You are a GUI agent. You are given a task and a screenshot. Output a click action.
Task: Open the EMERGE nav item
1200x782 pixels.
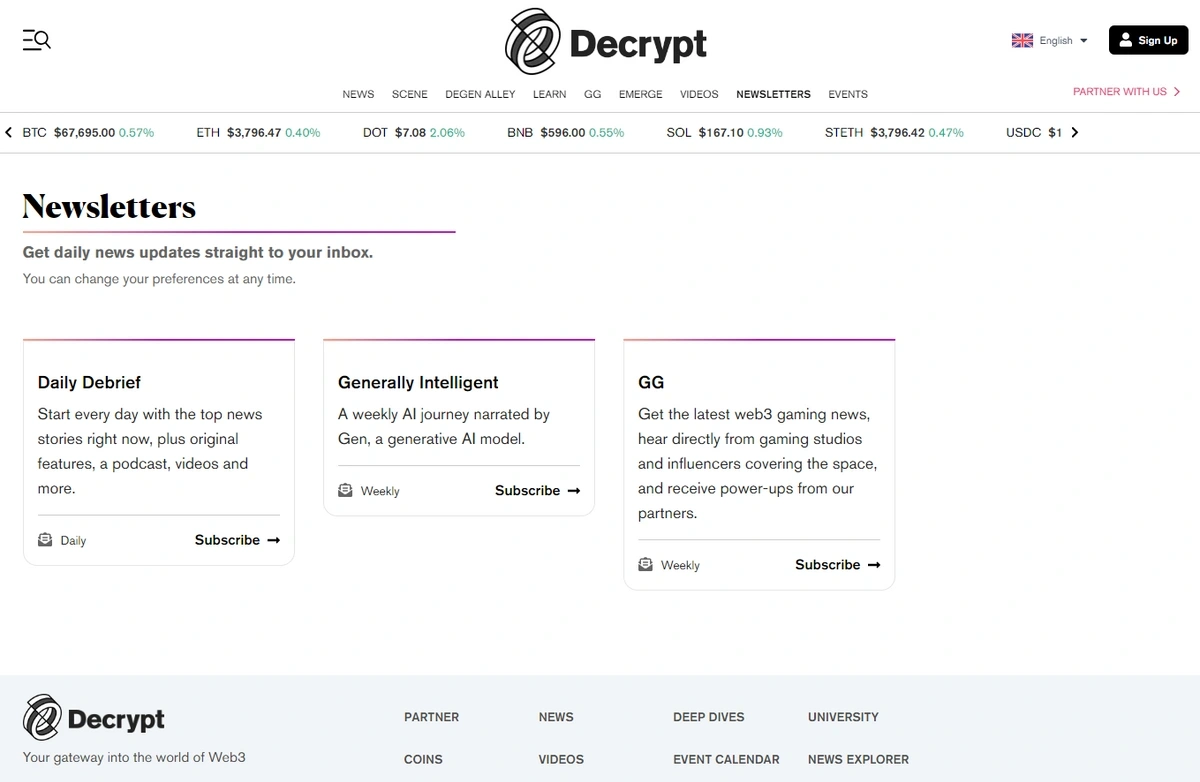(x=640, y=94)
